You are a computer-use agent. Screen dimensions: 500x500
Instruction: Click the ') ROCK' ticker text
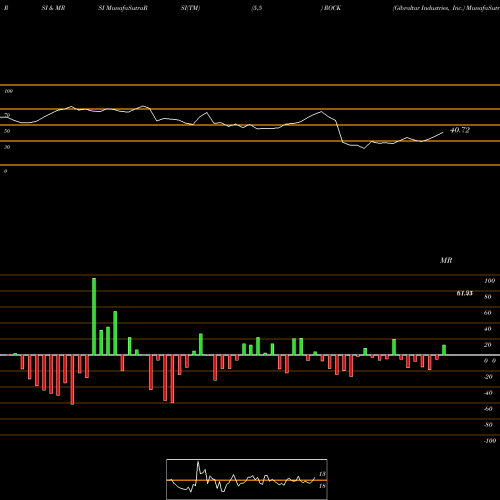click(331, 8)
